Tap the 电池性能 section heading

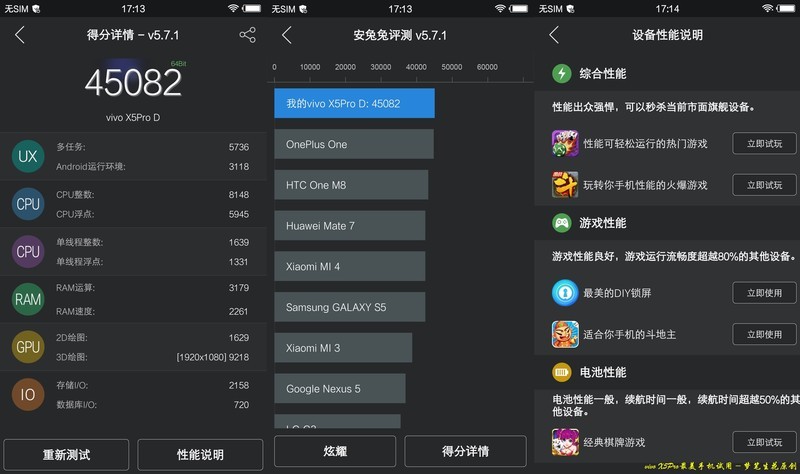click(x=603, y=372)
